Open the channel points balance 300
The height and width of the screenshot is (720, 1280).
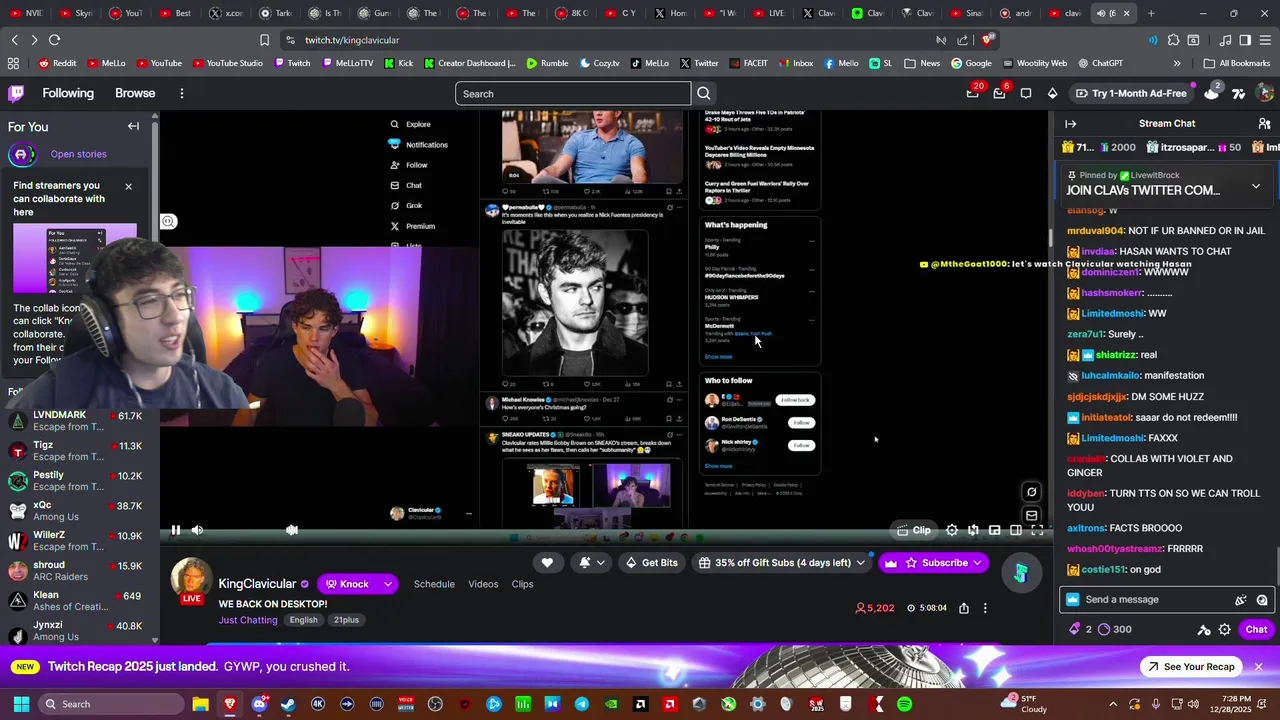(1114, 629)
